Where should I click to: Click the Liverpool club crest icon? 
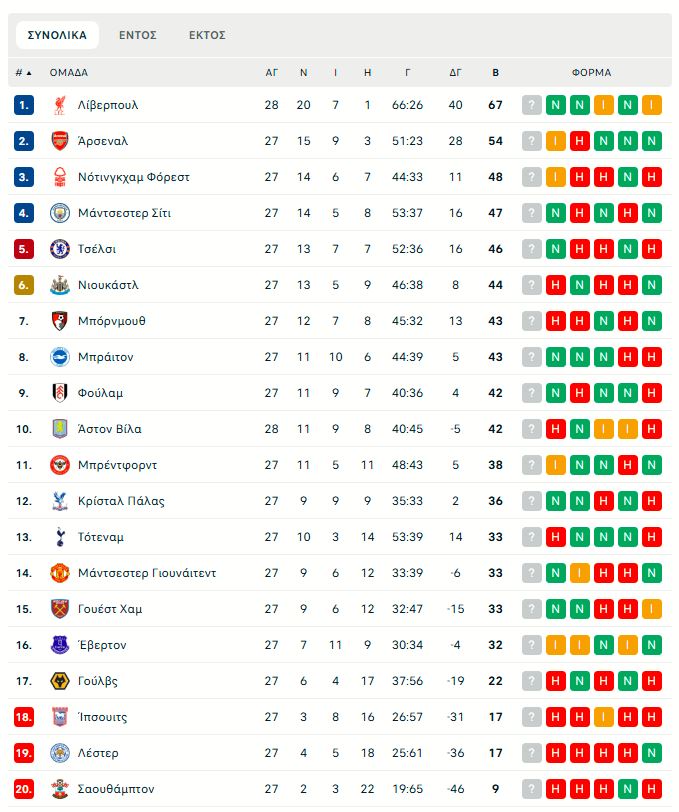point(60,105)
